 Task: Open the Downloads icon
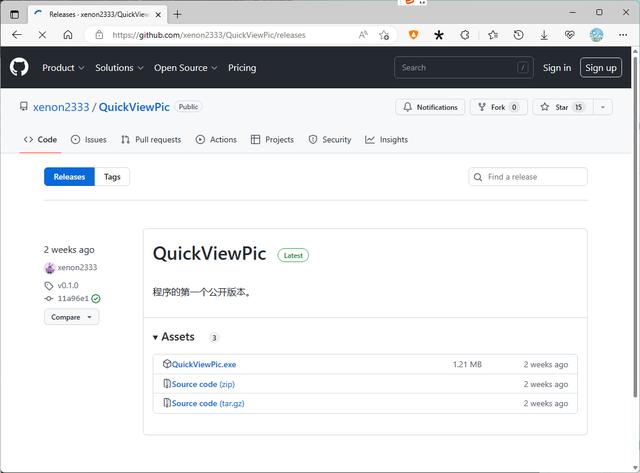coord(544,35)
